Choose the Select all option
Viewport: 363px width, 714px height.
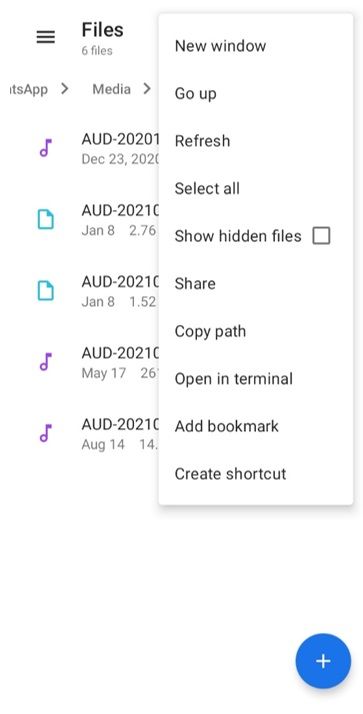[x=256, y=189]
